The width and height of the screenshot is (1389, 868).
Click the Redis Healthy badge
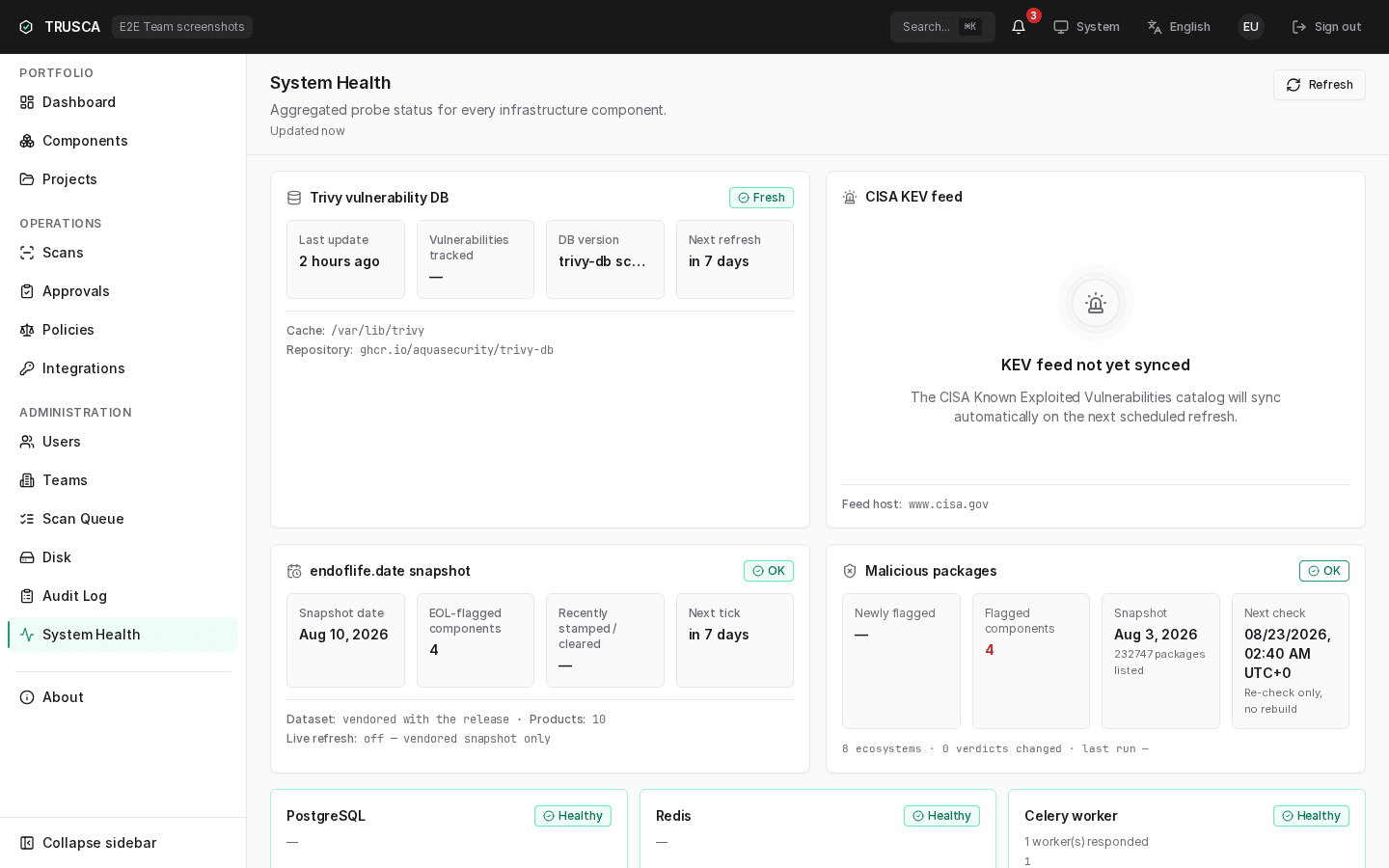(941, 816)
